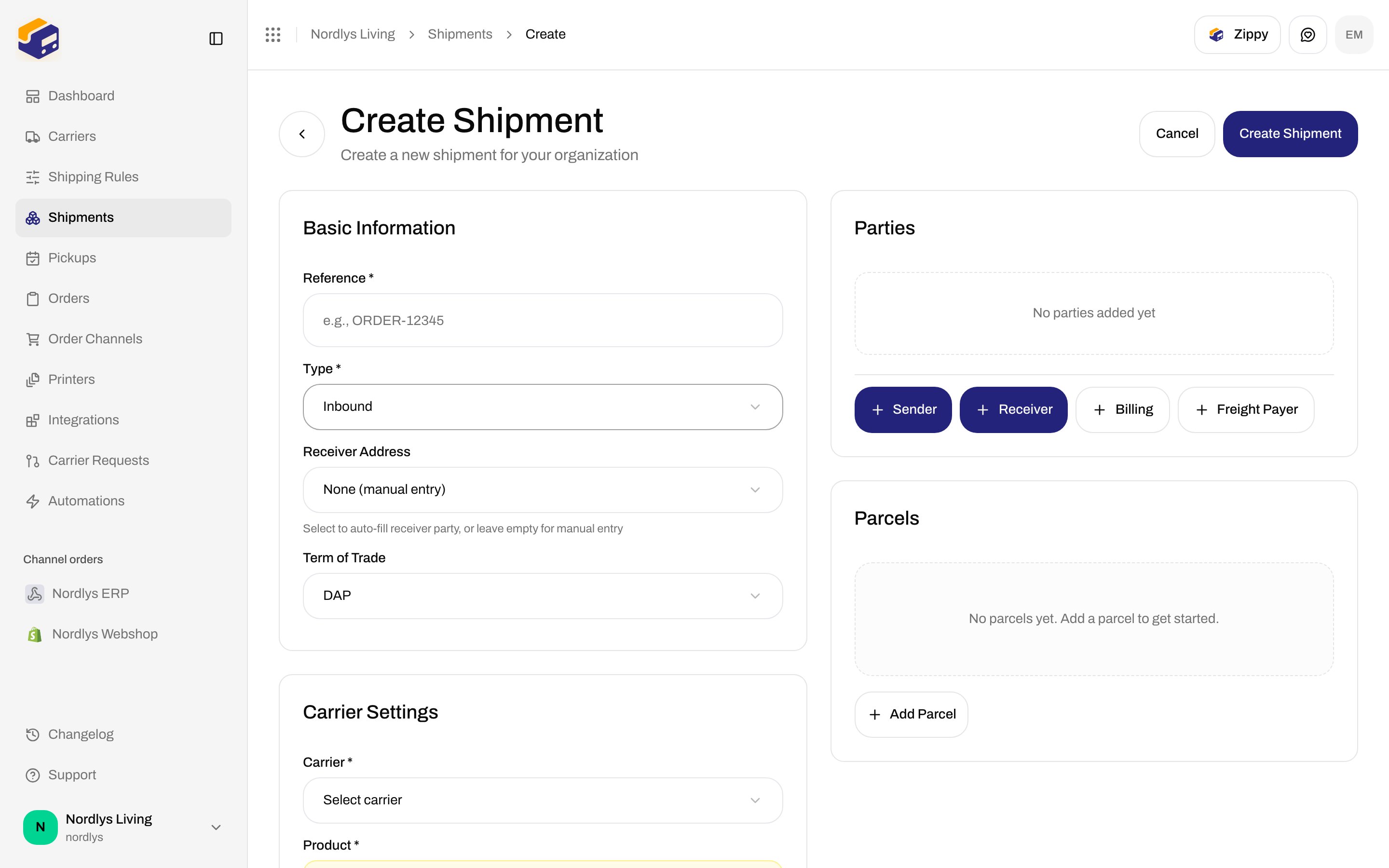Click the Dashboard icon in sidebar
The image size is (1389, 868).
coord(33,96)
